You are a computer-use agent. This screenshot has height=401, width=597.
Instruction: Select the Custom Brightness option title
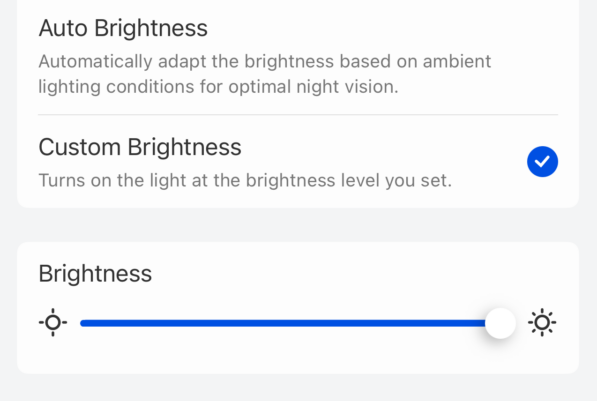coord(140,147)
